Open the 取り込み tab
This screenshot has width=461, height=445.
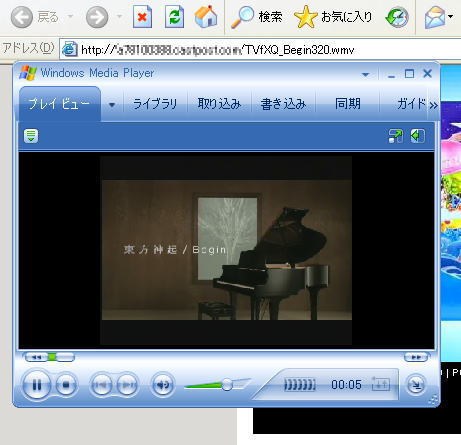219,104
